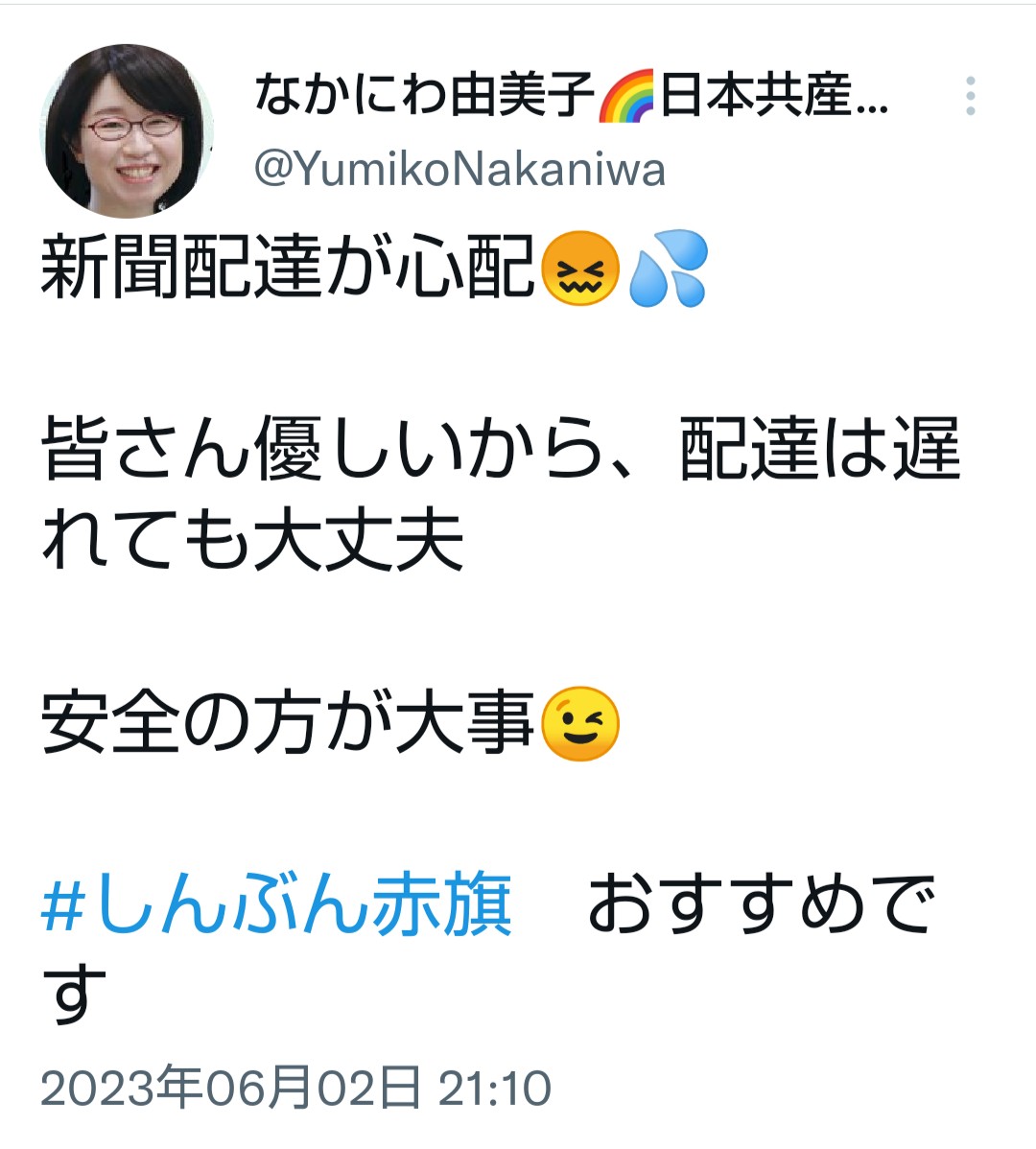
Task: Click the blue sweat droplets emoji
Action: [x=669, y=268]
